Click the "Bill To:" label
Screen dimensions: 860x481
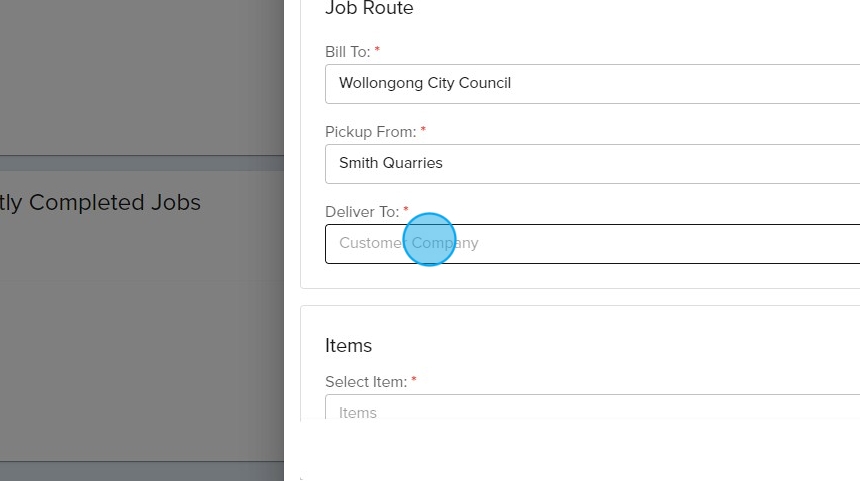click(x=347, y=51)
